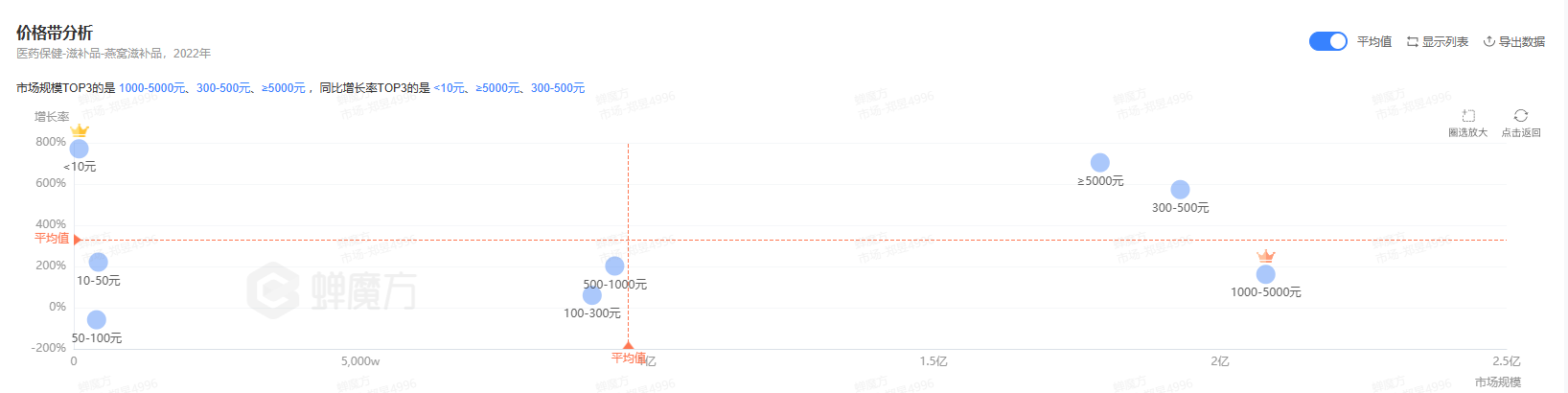
Task: Click the 平均值 marker on growth axis
Action: tap(52, 239)
